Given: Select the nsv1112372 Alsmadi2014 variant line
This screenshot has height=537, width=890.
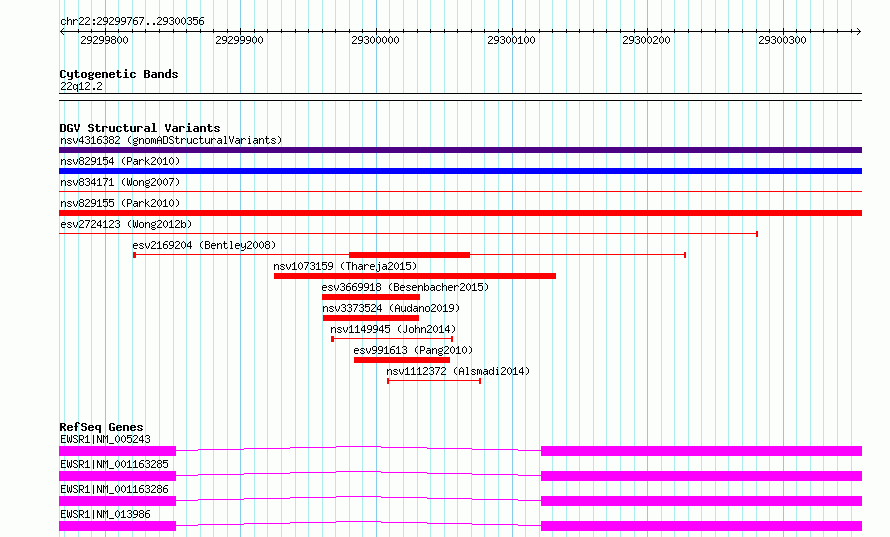Looking at the screenshot, I should [434, 381].
